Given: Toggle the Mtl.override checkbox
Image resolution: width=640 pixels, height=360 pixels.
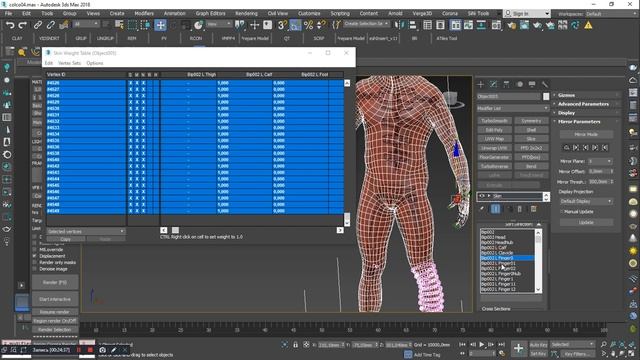Looking at the screenshot, I should [x=35, y=249].
